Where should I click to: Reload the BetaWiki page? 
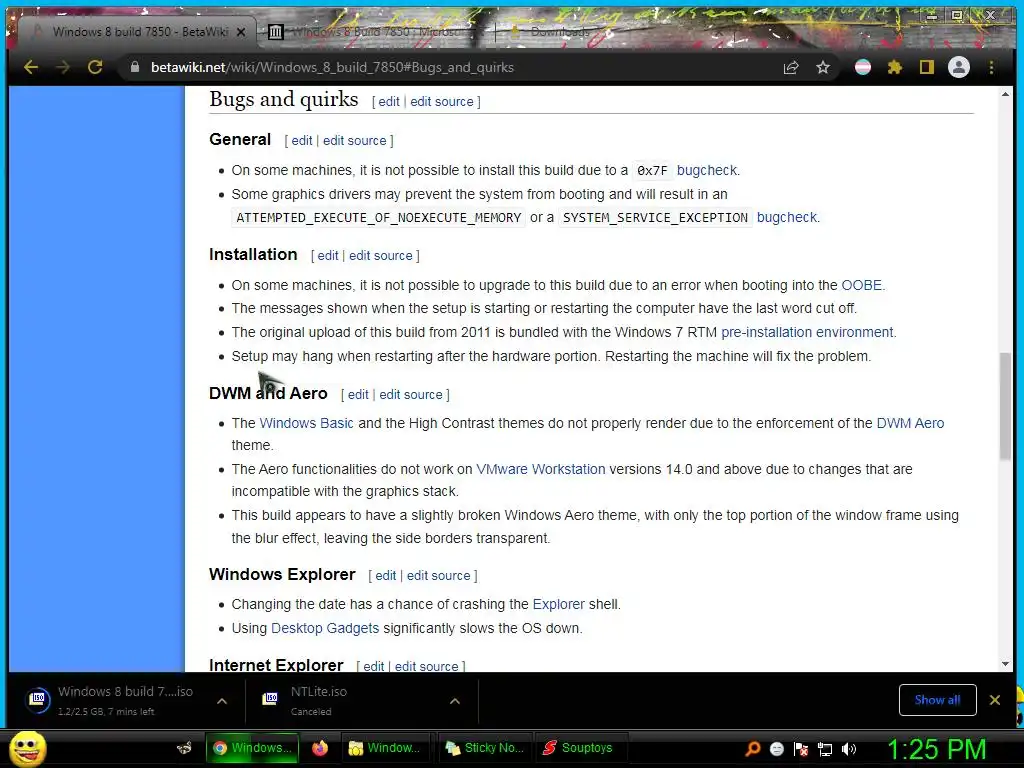pyautogui.click(x=95, y=67)
